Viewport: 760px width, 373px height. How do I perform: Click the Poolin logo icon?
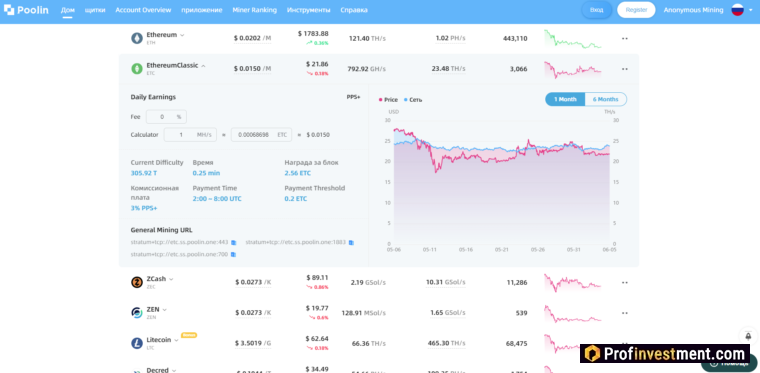click(9, 10)
